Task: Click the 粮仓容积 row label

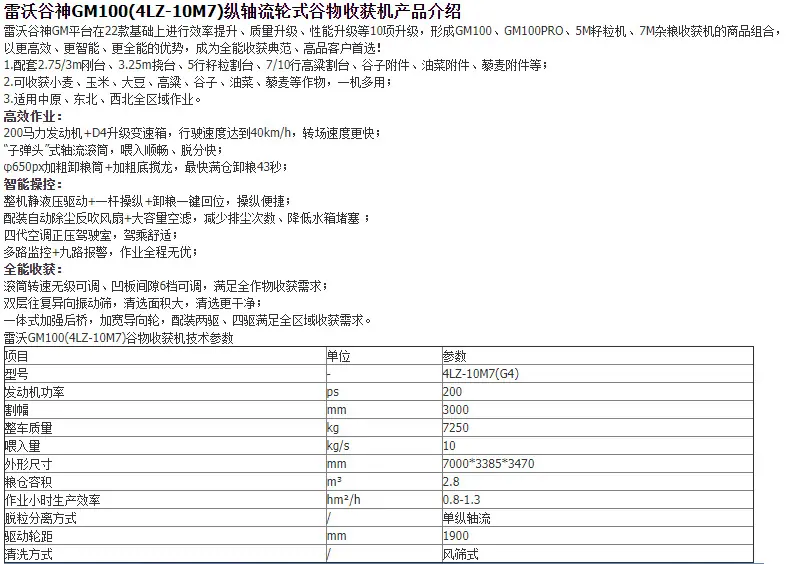Action: [x=29, y=482]
